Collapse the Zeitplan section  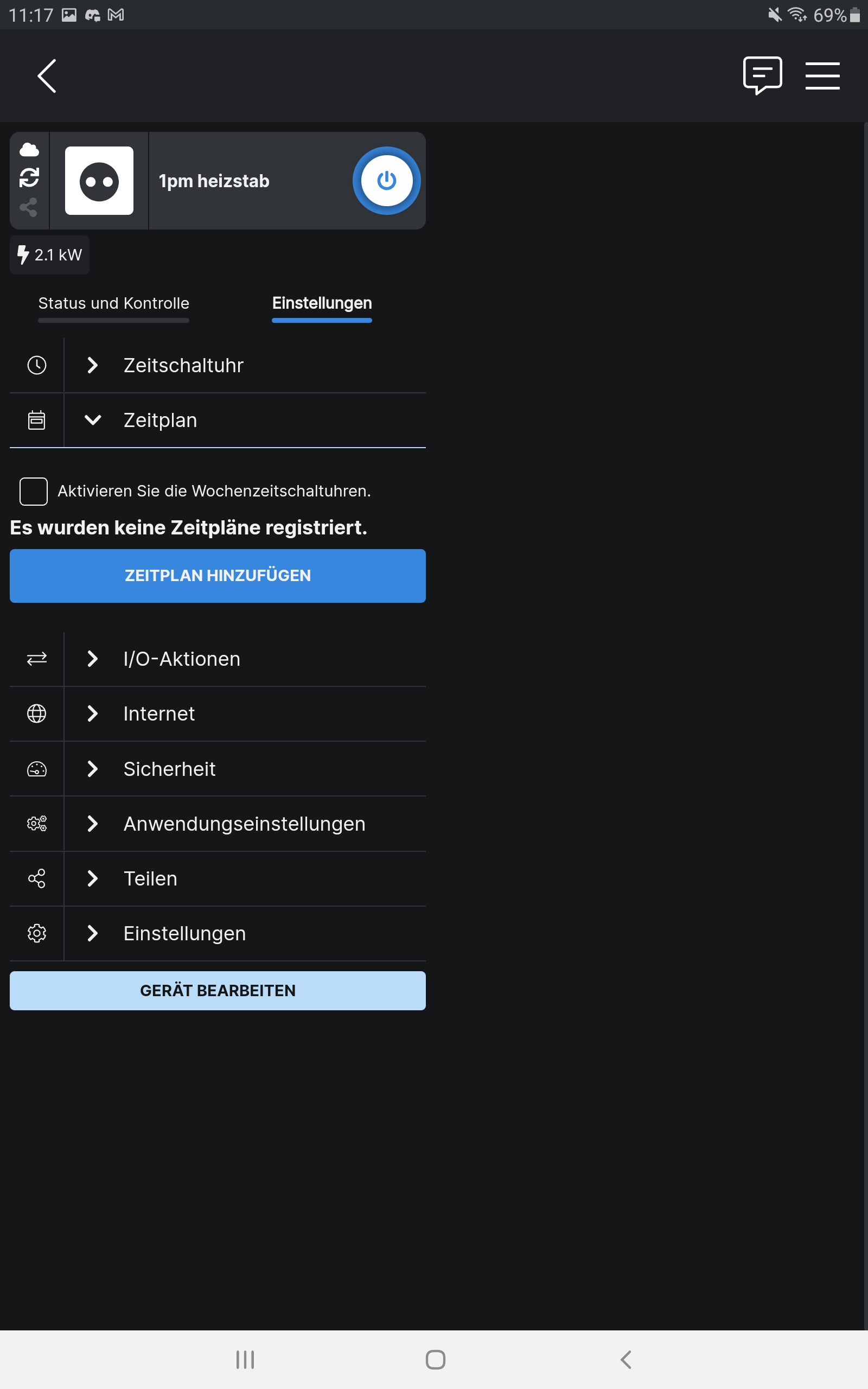pos(161,420)
